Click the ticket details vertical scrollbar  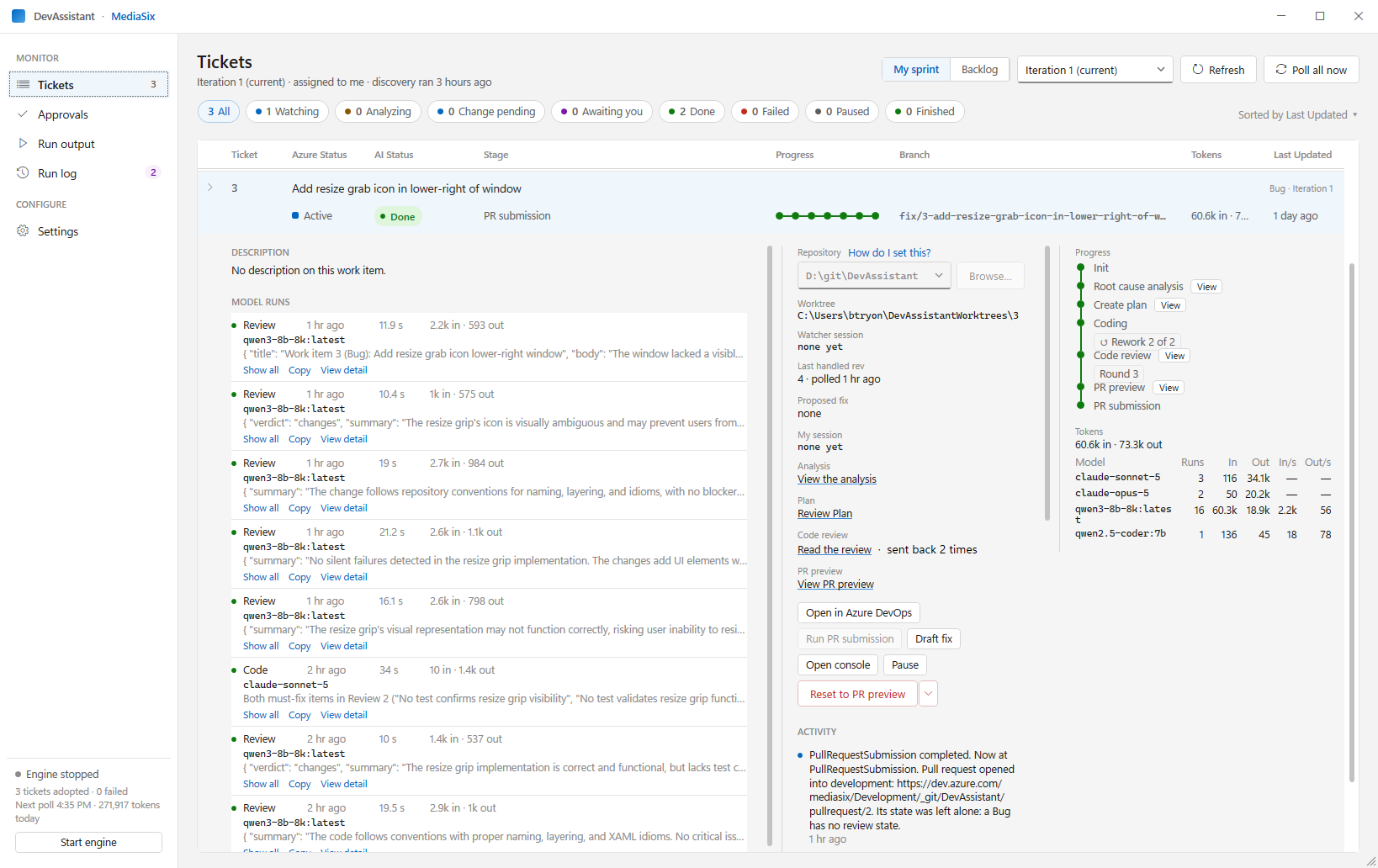(x=1352, y=523)
